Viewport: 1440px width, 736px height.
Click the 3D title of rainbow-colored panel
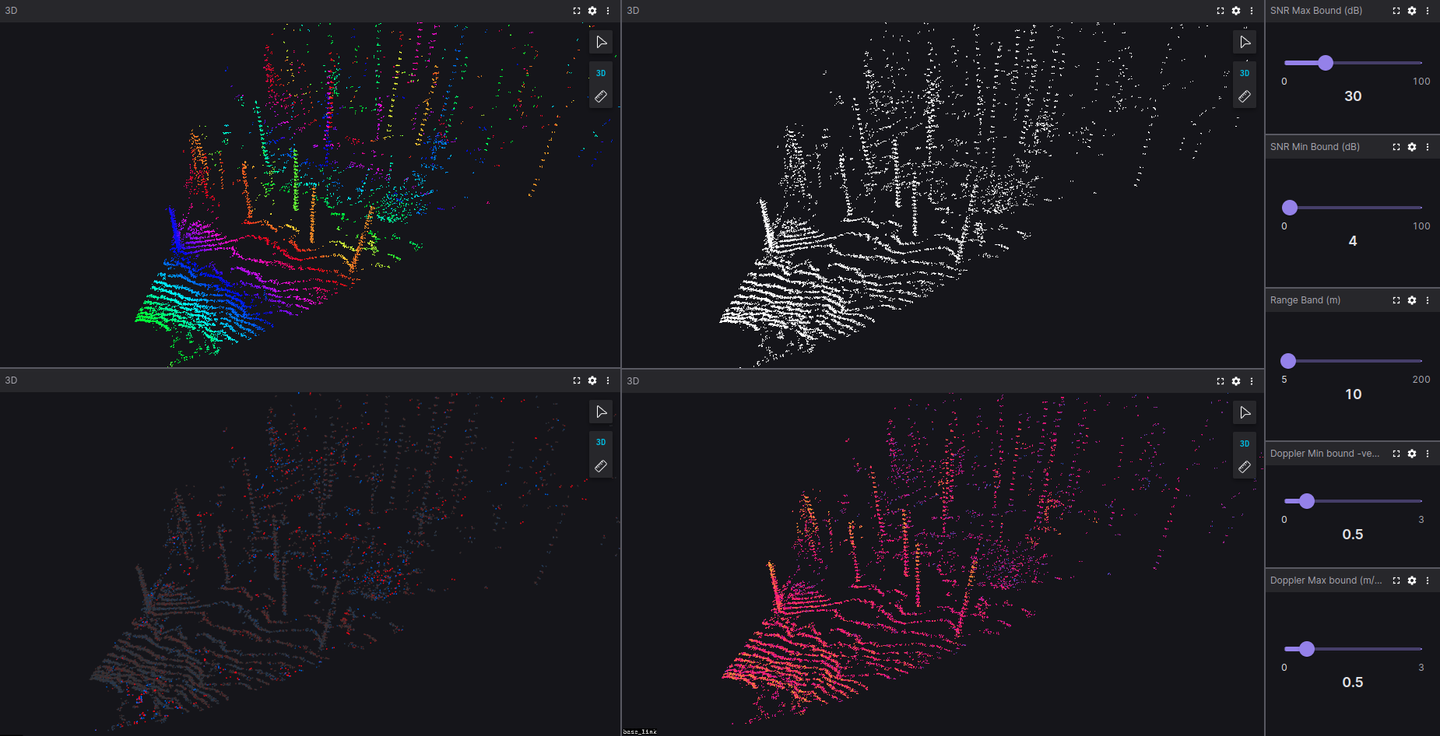point(11,10)
